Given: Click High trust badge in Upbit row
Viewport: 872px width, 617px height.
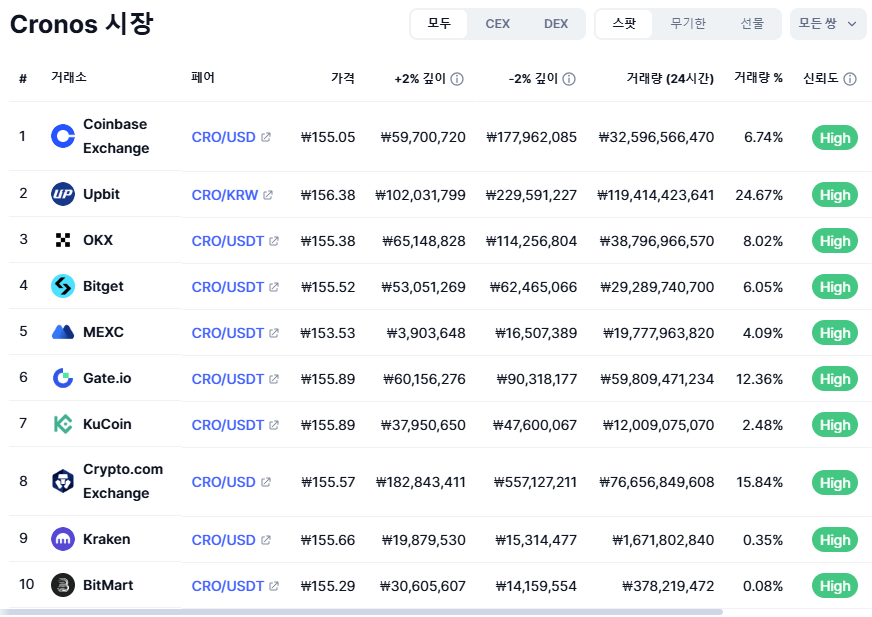Looking at the screenshot, I should 835,195.
